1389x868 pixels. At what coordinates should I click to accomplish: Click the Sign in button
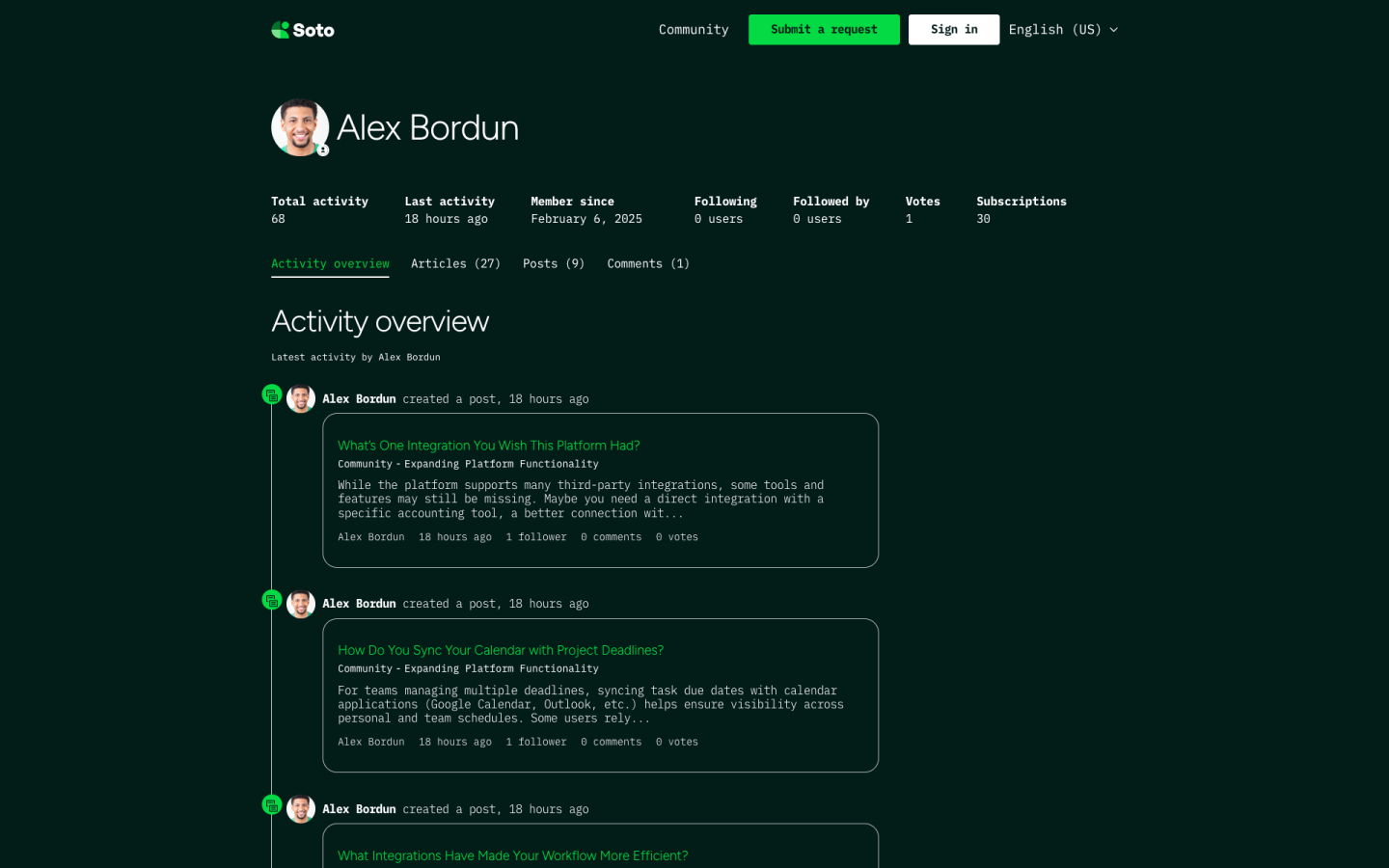tap(954, 30)
